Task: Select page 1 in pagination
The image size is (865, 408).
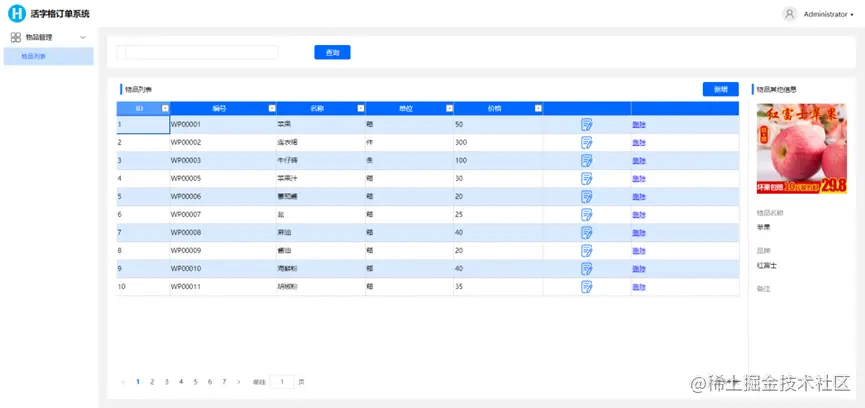Action: click(138, 382)
